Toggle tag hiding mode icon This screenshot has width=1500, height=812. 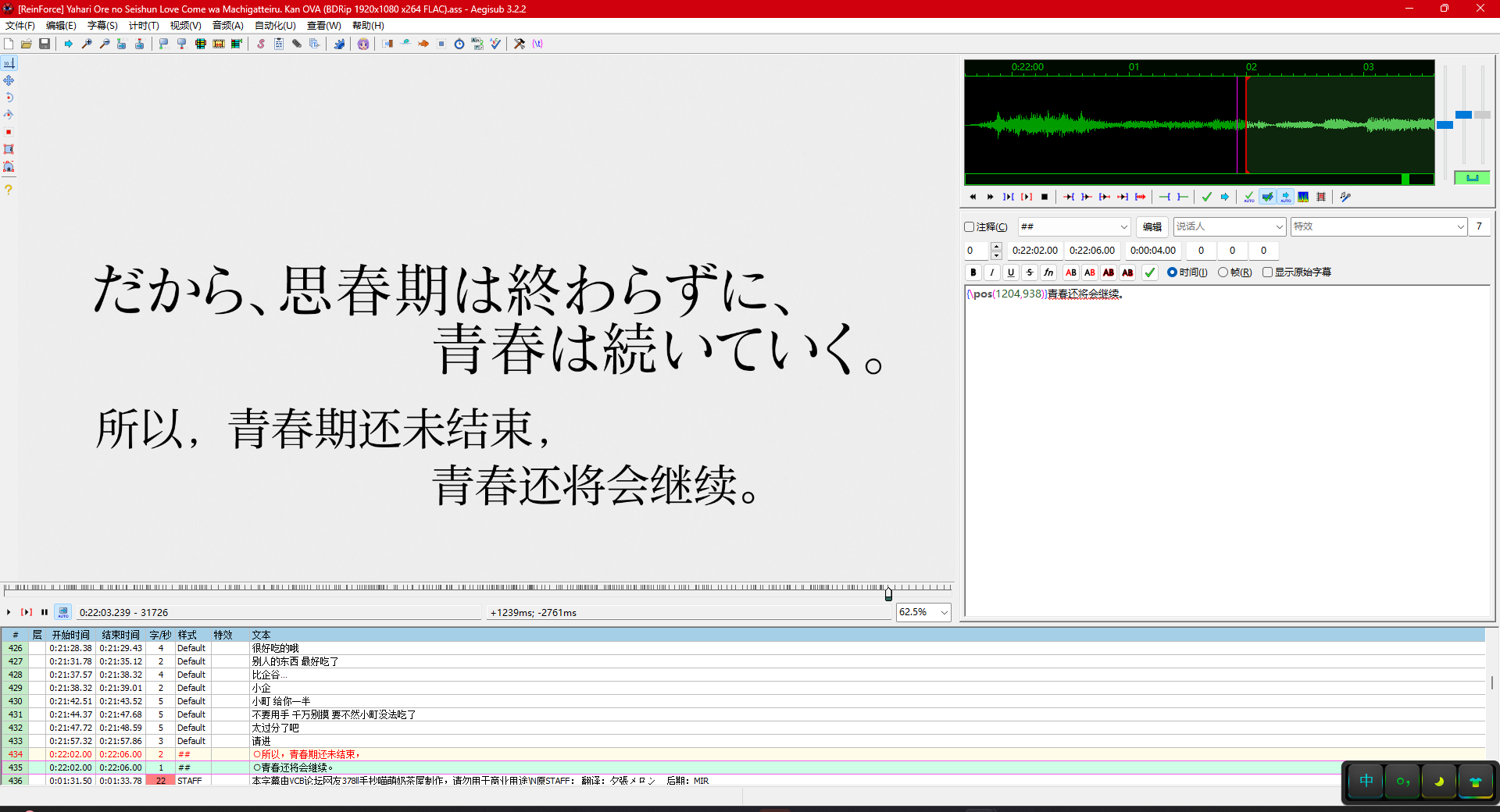[537, 44]
